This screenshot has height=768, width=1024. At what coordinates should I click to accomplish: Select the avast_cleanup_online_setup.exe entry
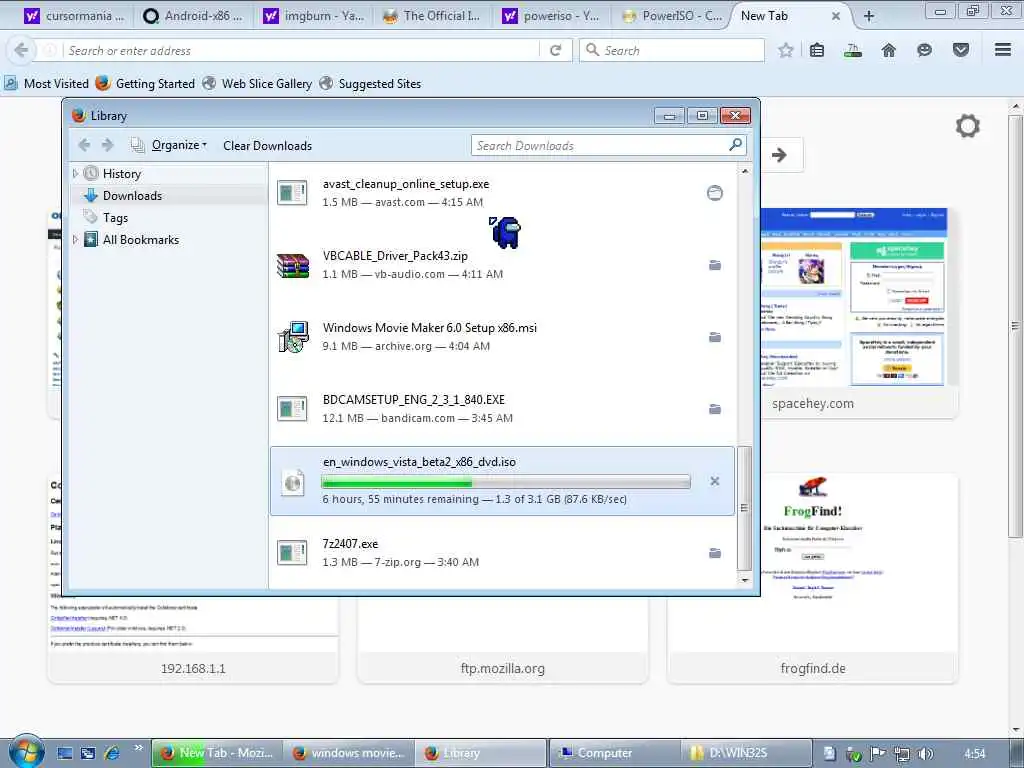502,193
